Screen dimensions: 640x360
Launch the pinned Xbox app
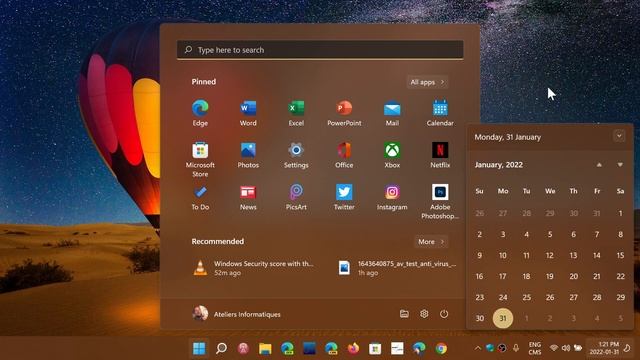[x=392, y=155]
